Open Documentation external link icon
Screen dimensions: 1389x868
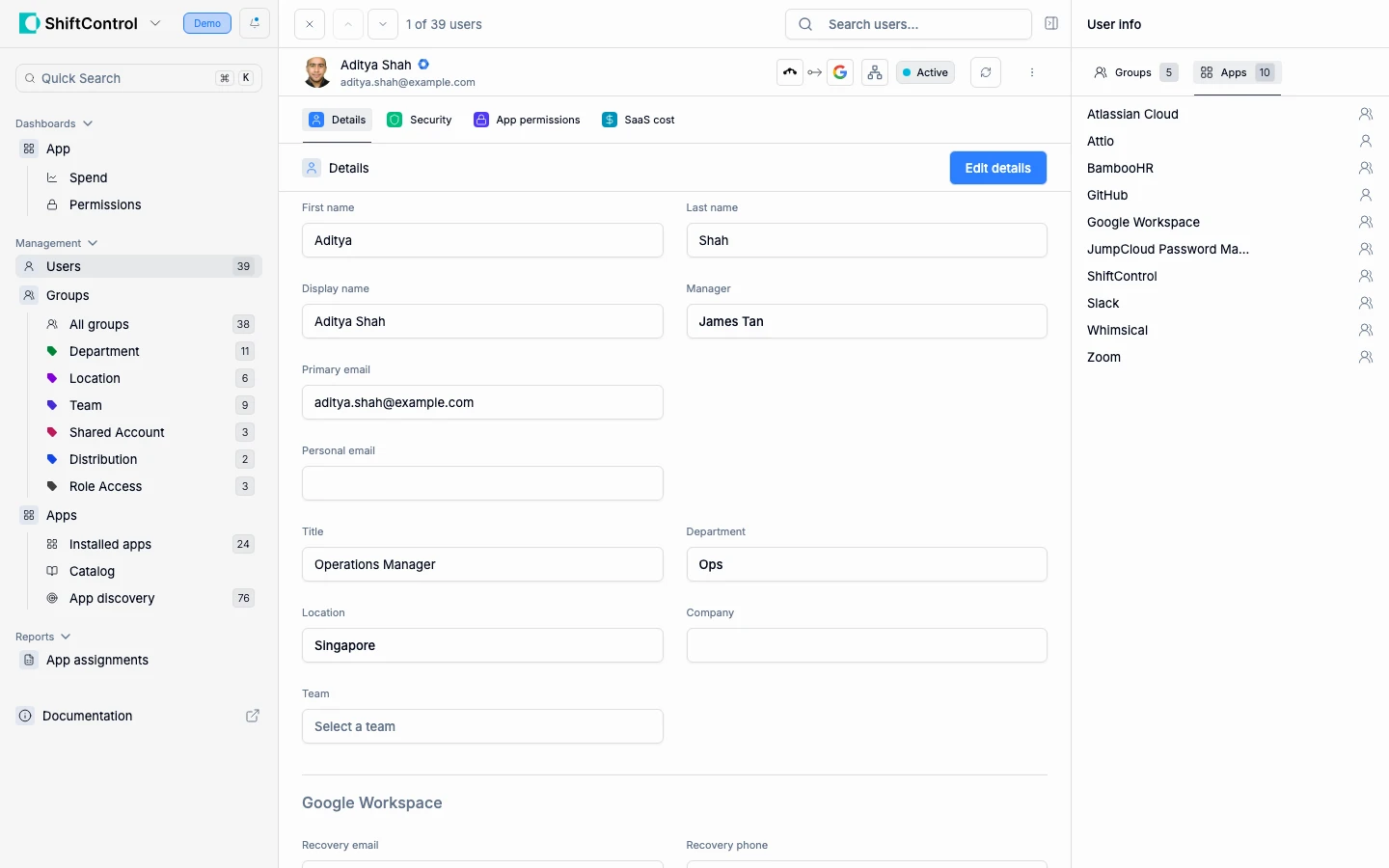253,716
